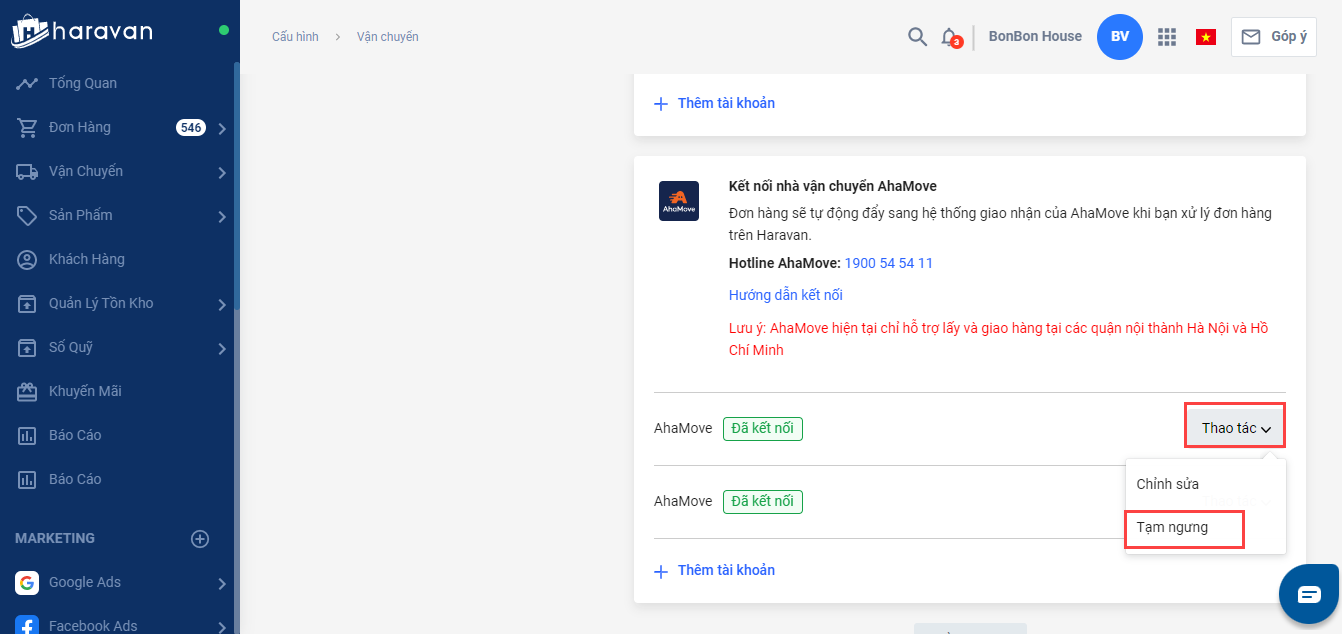The image size is (1342, 634).
Task: Click the AhaMove hotline number link
Action: click(x=889, y=263)
